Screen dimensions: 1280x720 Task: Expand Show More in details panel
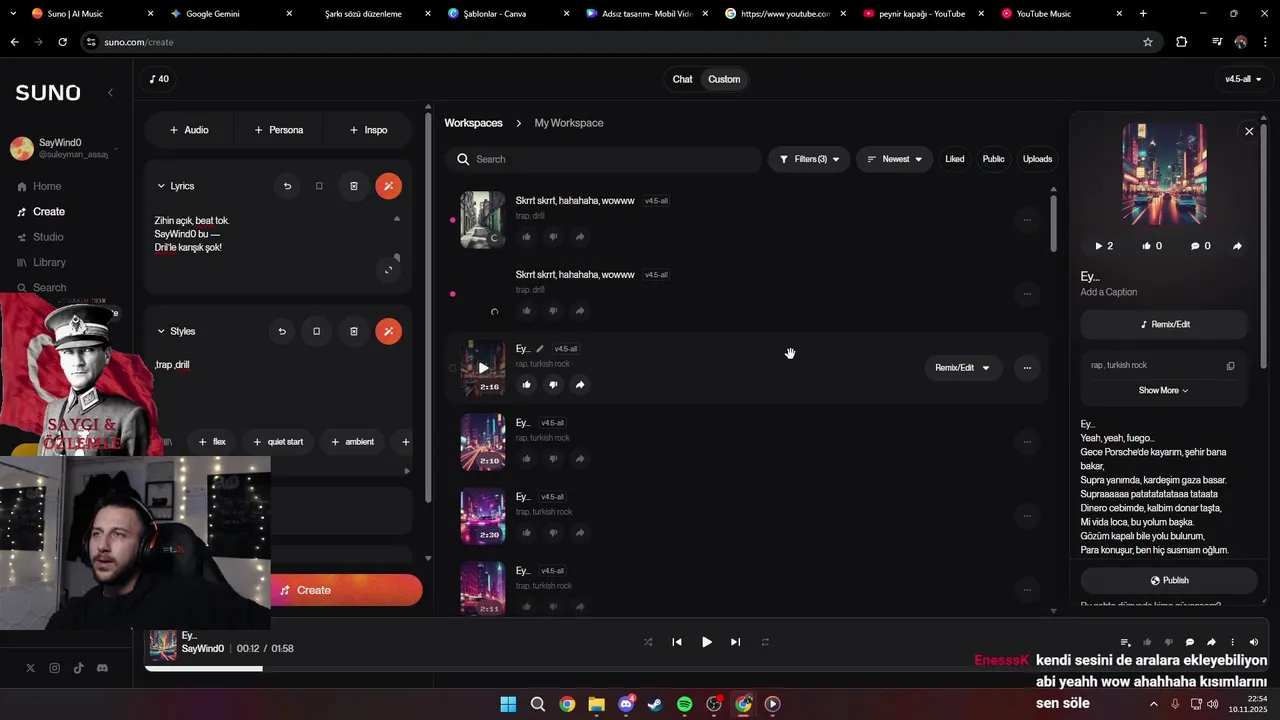pos(1164,390)
